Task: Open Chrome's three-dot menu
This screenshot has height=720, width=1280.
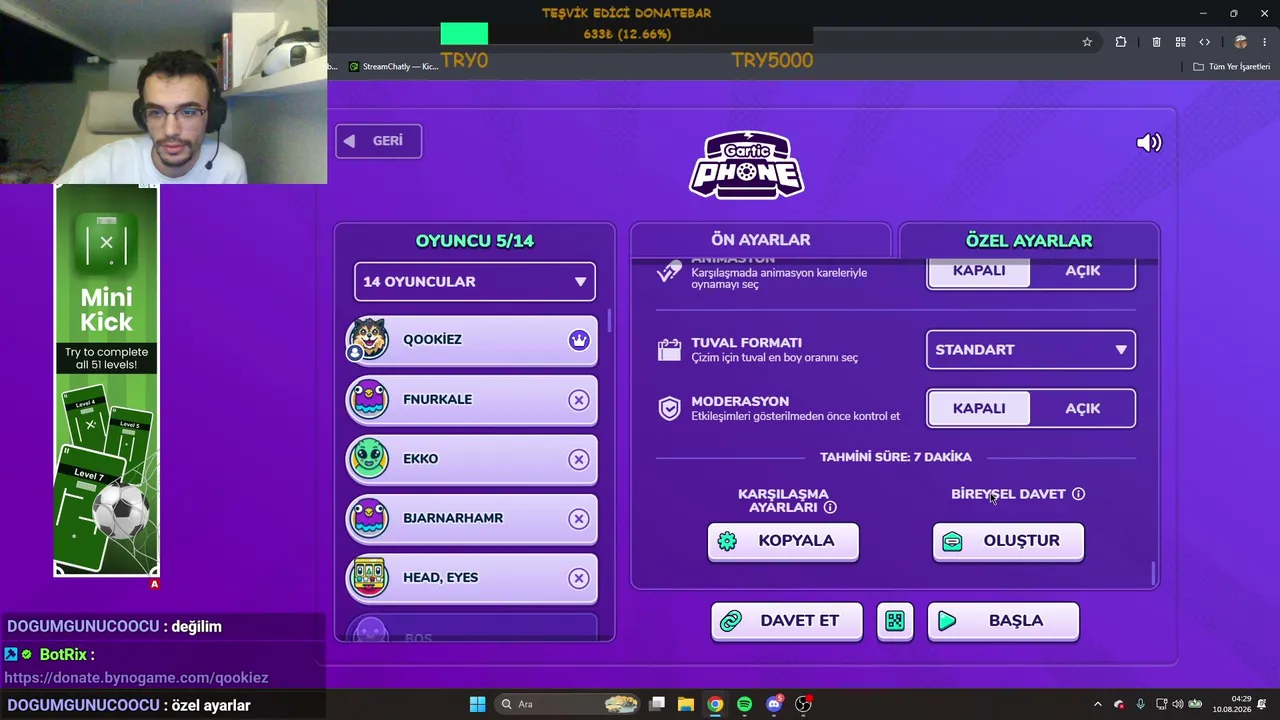Action: pos(1264,42)
